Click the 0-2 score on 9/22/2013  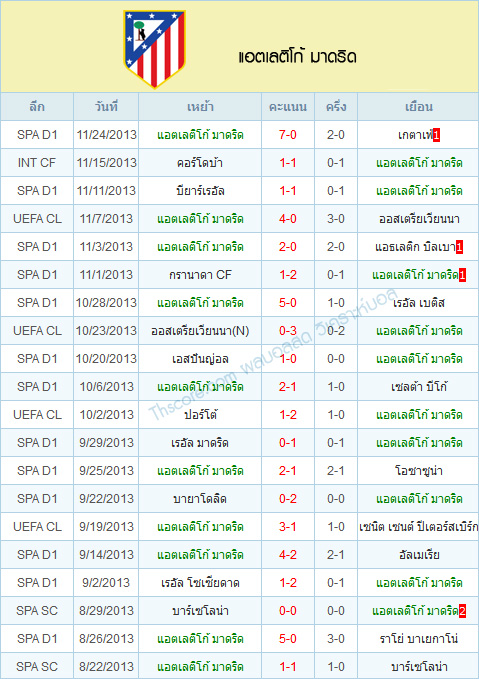[x=288, y=499]
